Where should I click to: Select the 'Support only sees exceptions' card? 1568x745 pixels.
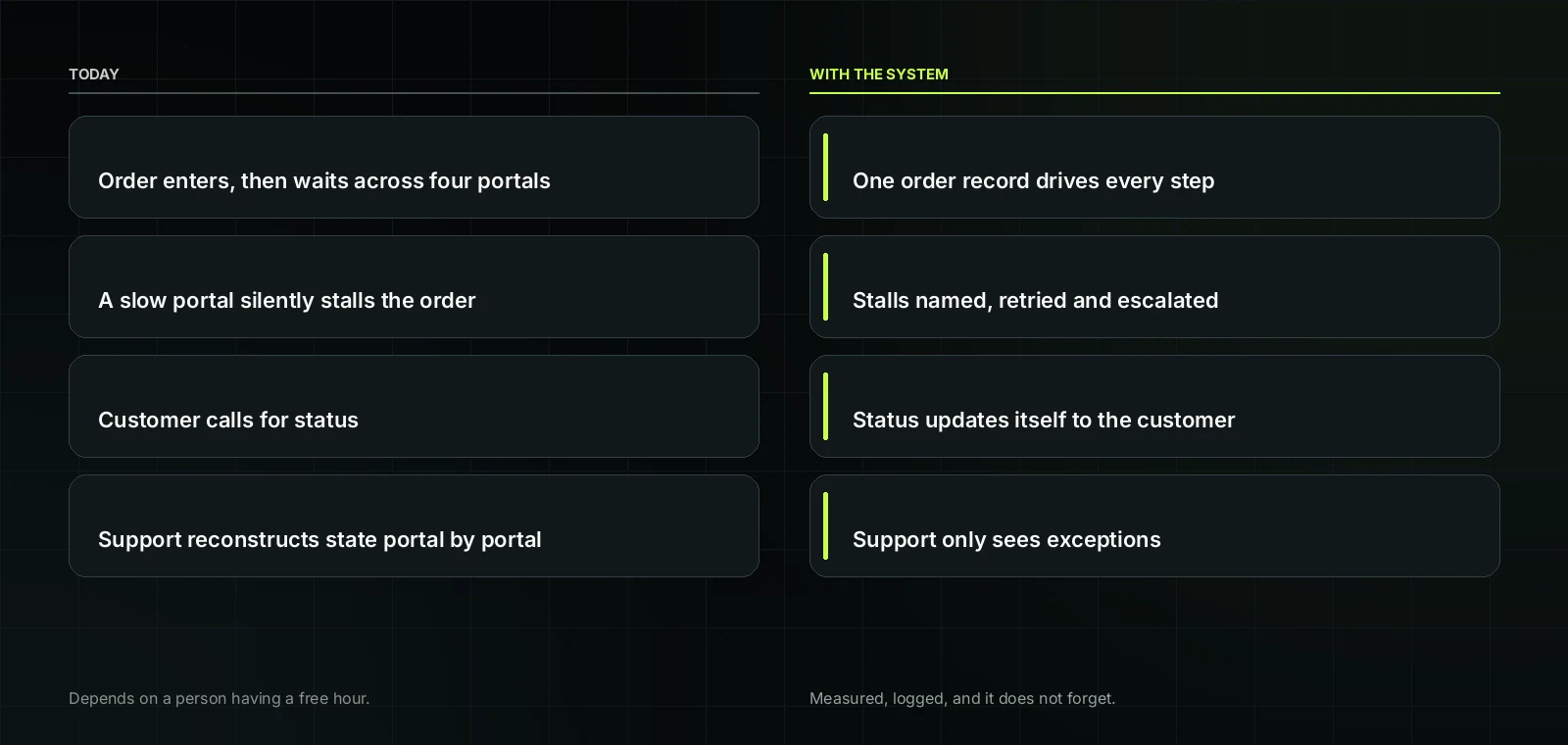click(x=1154, y=526)
